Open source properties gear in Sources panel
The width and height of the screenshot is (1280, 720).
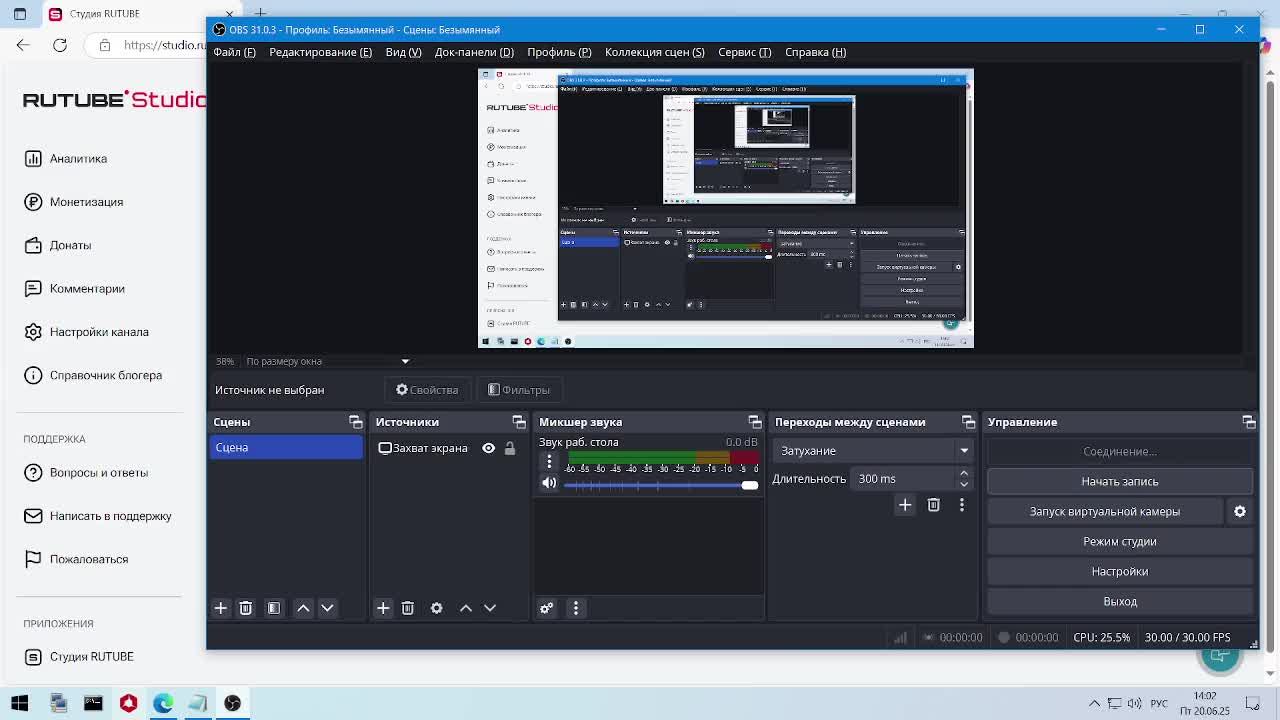click(x=436, y=608)
